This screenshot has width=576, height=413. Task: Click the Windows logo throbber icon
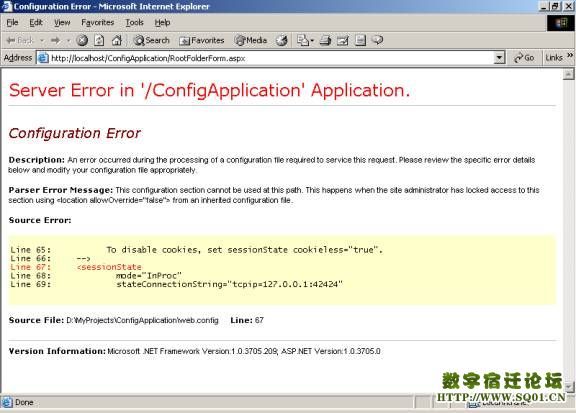[x=561, y=23]
